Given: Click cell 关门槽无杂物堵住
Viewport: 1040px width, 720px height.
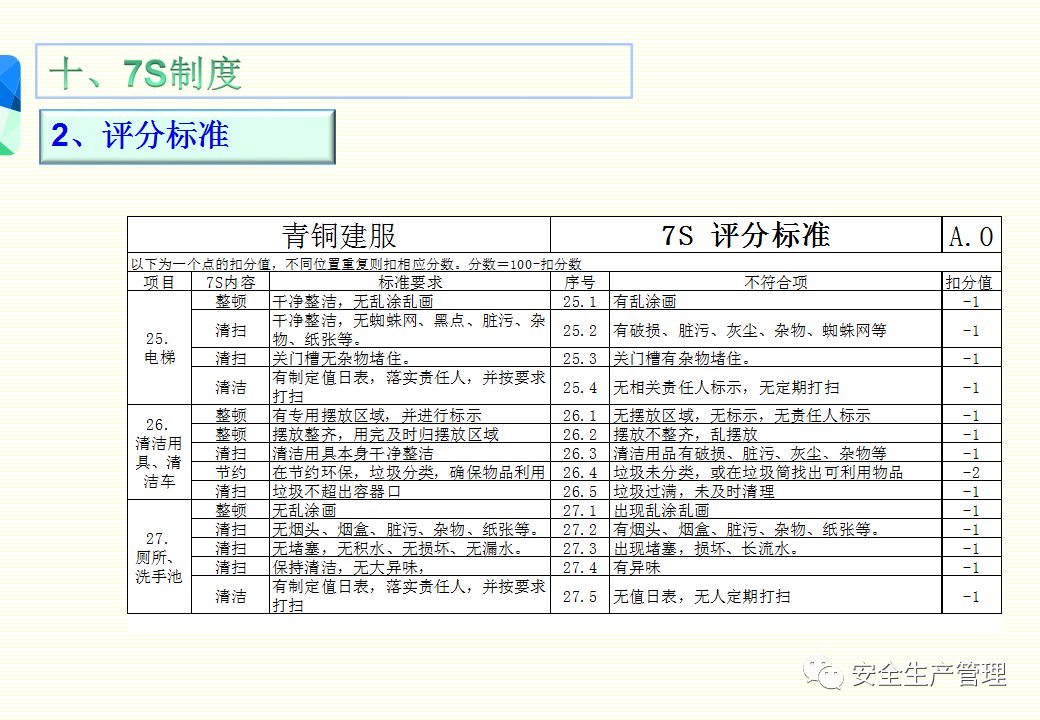Looking at the screenshot, I should pyautogui.click(x=410, y=358).
